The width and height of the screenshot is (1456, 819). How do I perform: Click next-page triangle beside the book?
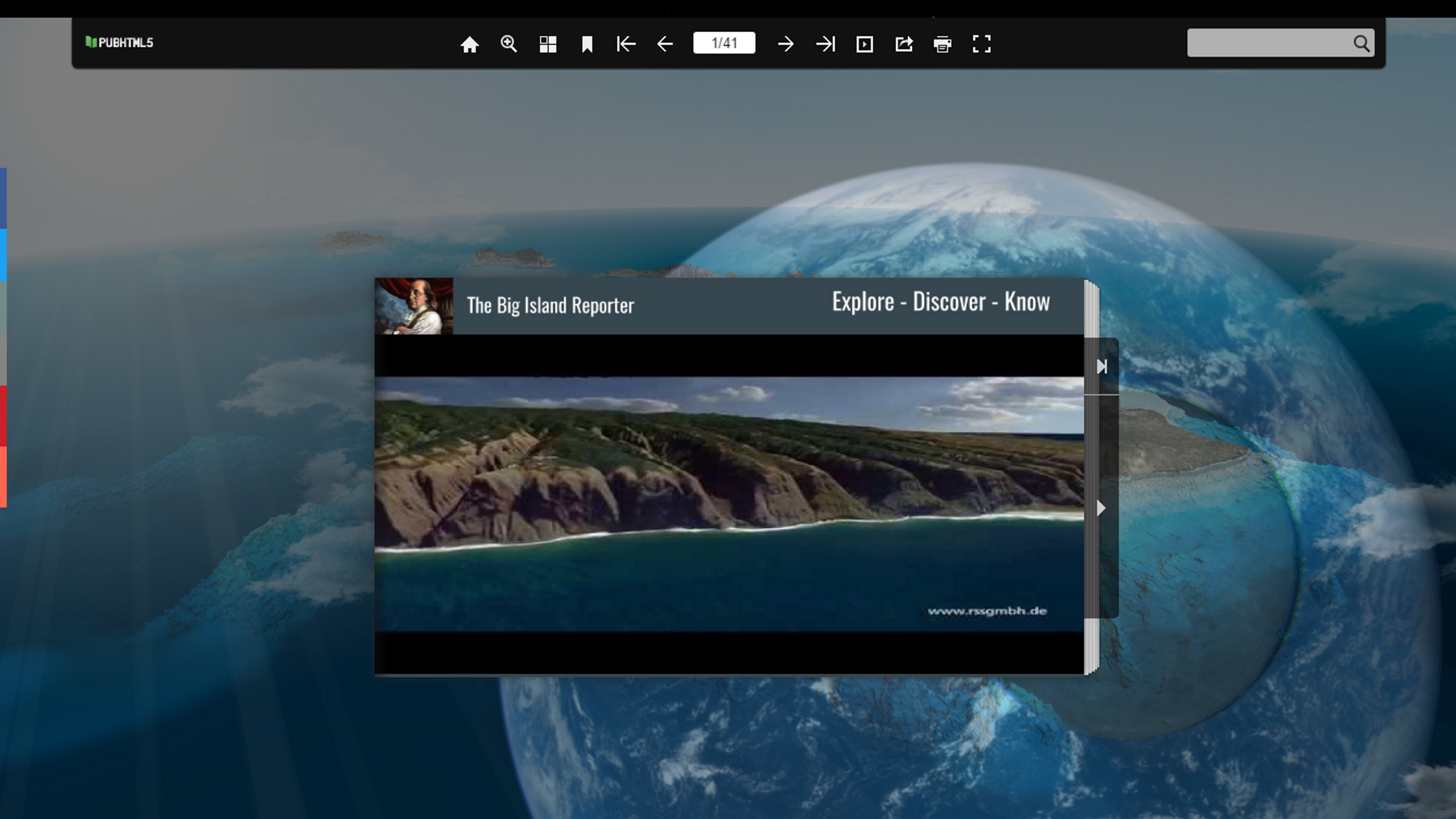click(1101, 508)
